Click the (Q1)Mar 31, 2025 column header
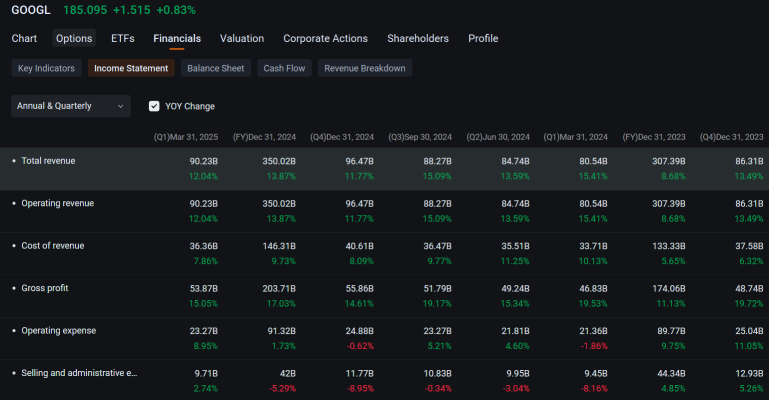 (x=186, y=137)
